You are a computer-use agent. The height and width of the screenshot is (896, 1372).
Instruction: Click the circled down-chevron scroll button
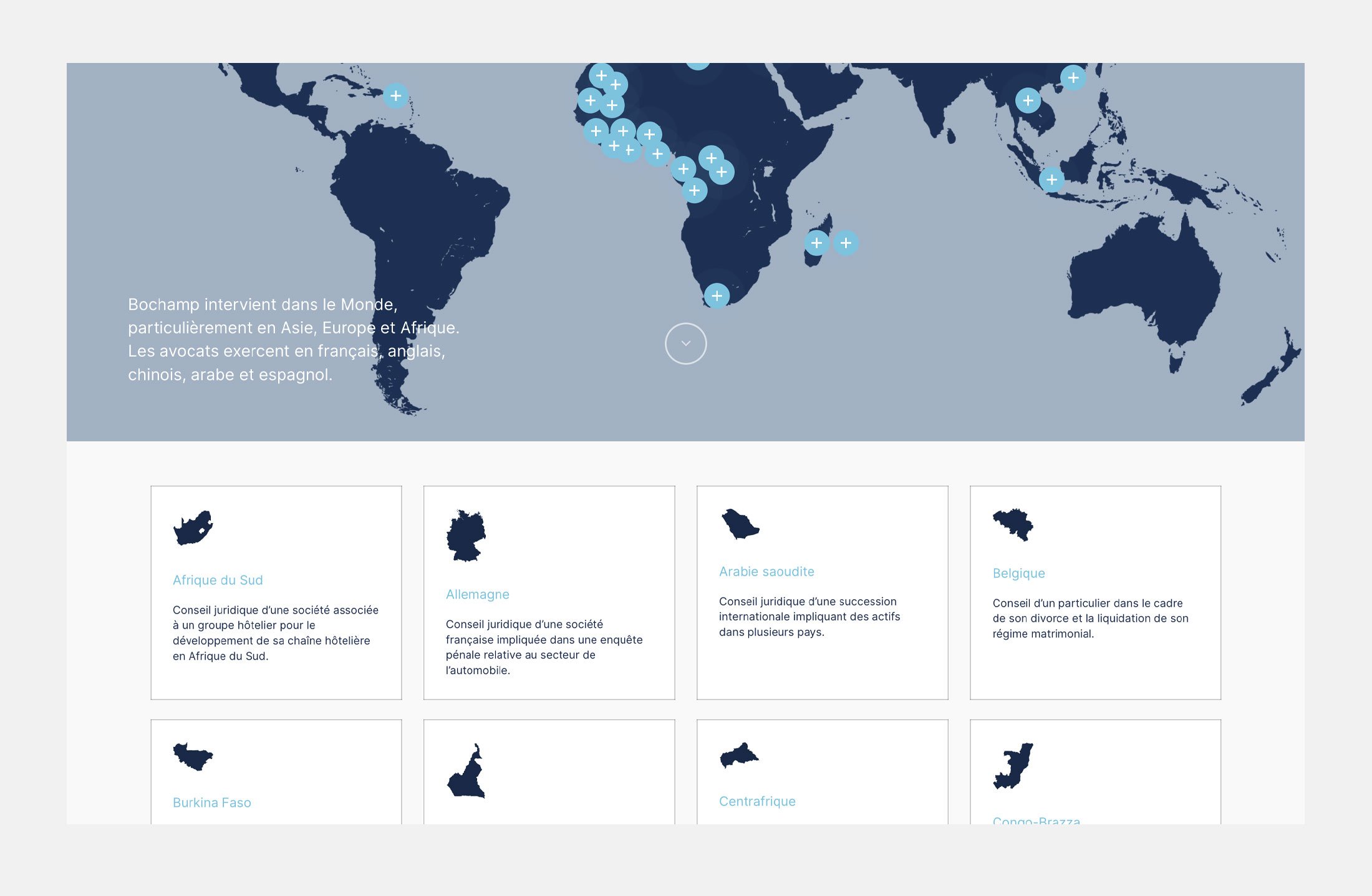685,344
